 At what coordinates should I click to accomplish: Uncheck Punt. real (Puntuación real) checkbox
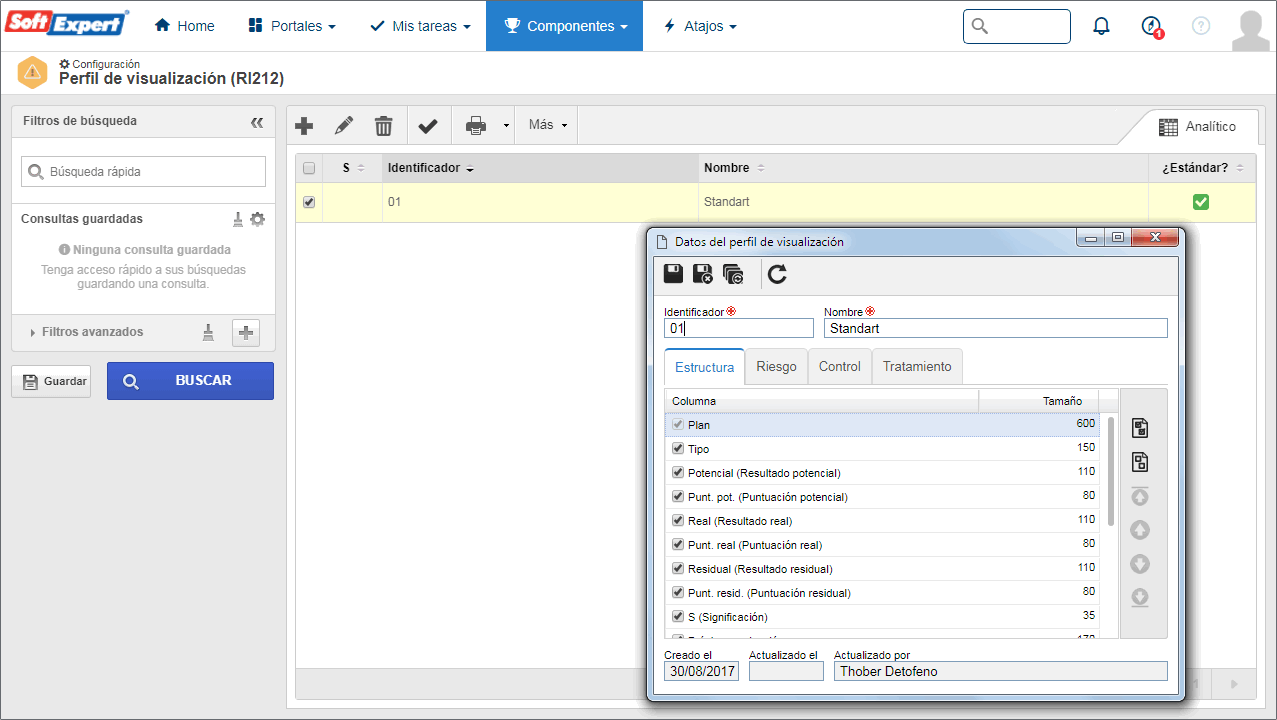pos(678,545)
